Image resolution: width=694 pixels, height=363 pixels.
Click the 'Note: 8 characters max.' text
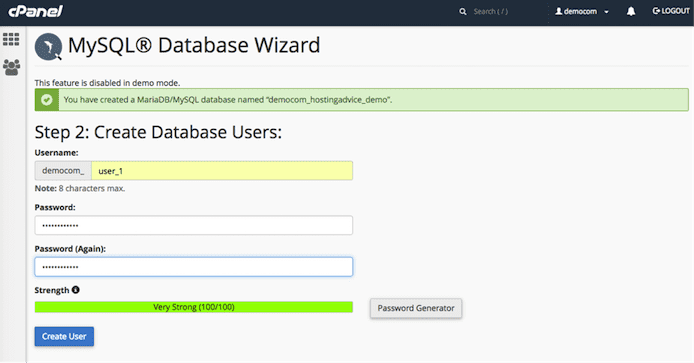[80, 189]
